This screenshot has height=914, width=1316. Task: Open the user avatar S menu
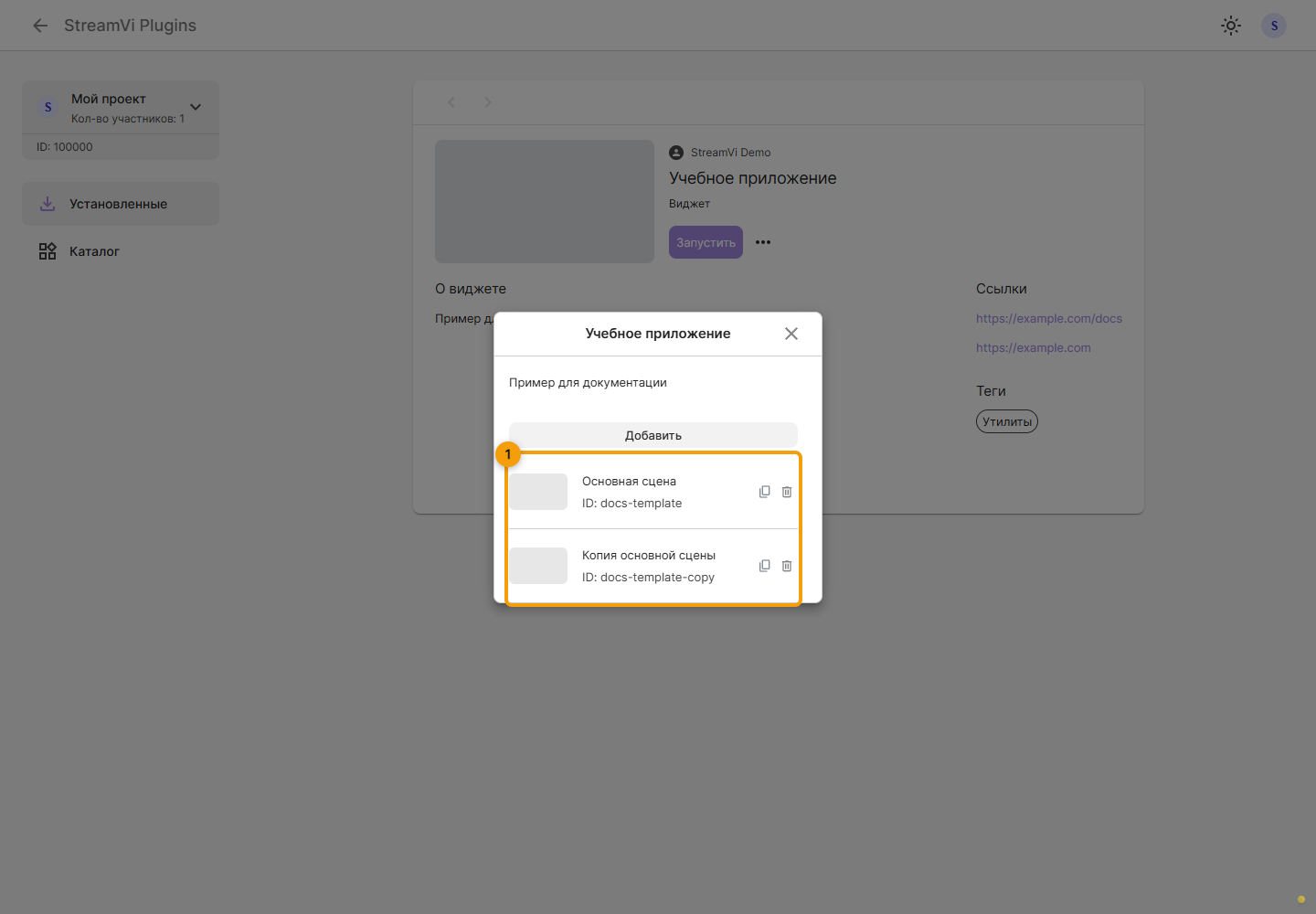1274,26
